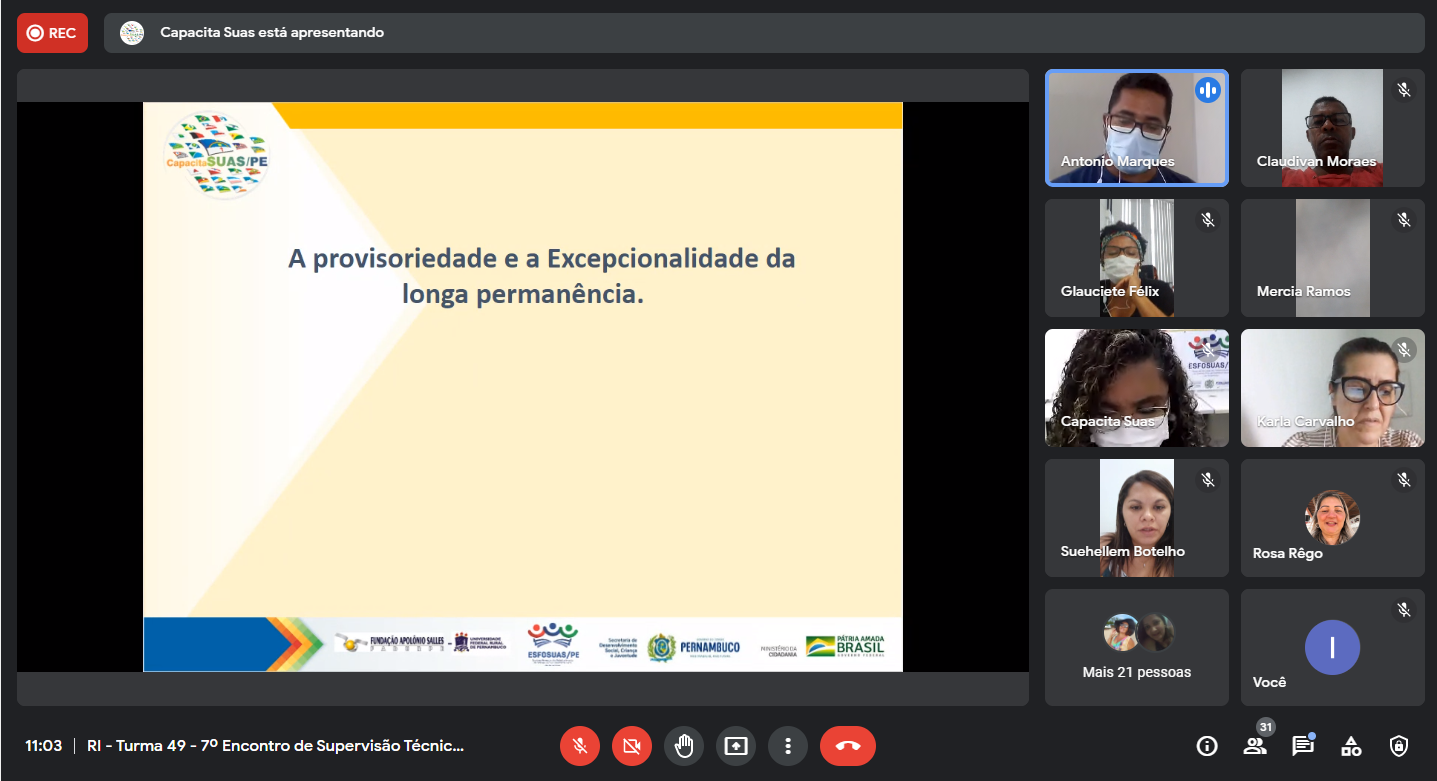
Task: Click the meeting title 'RI - Turma 49'
Action: coord(275,746)
